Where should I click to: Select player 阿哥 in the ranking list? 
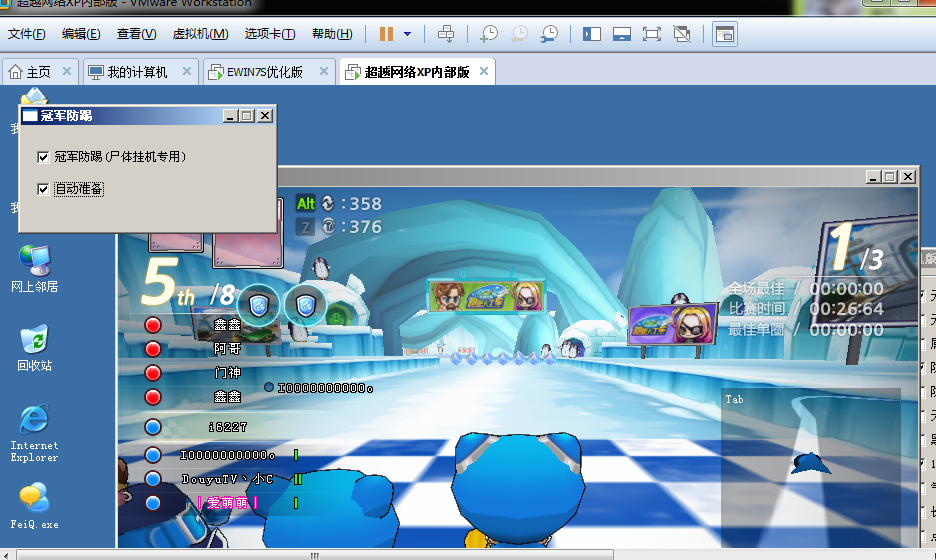point(227,349)
